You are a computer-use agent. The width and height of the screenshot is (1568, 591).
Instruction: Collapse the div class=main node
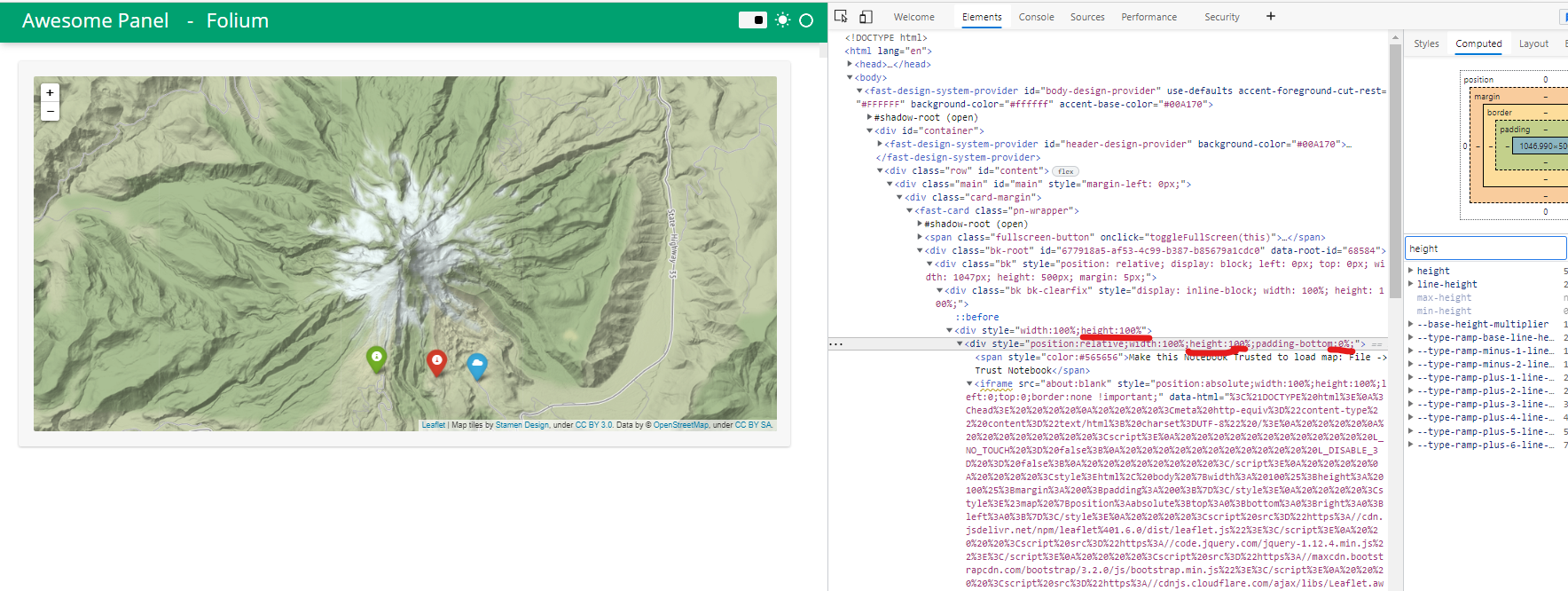coord(890,184)
